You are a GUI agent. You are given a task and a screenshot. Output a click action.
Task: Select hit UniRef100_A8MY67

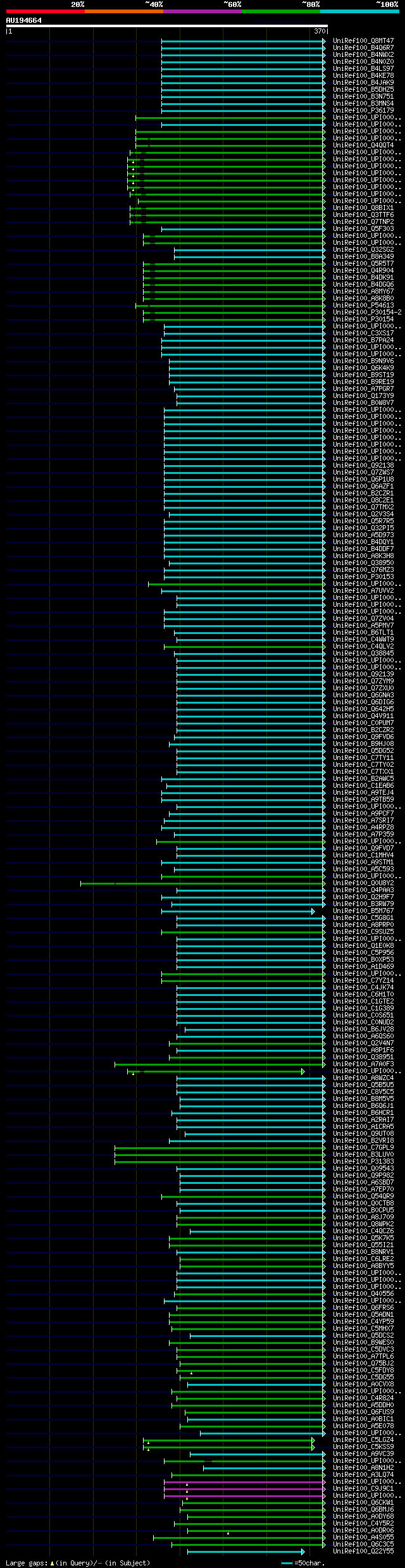click(x=363, y=292)
